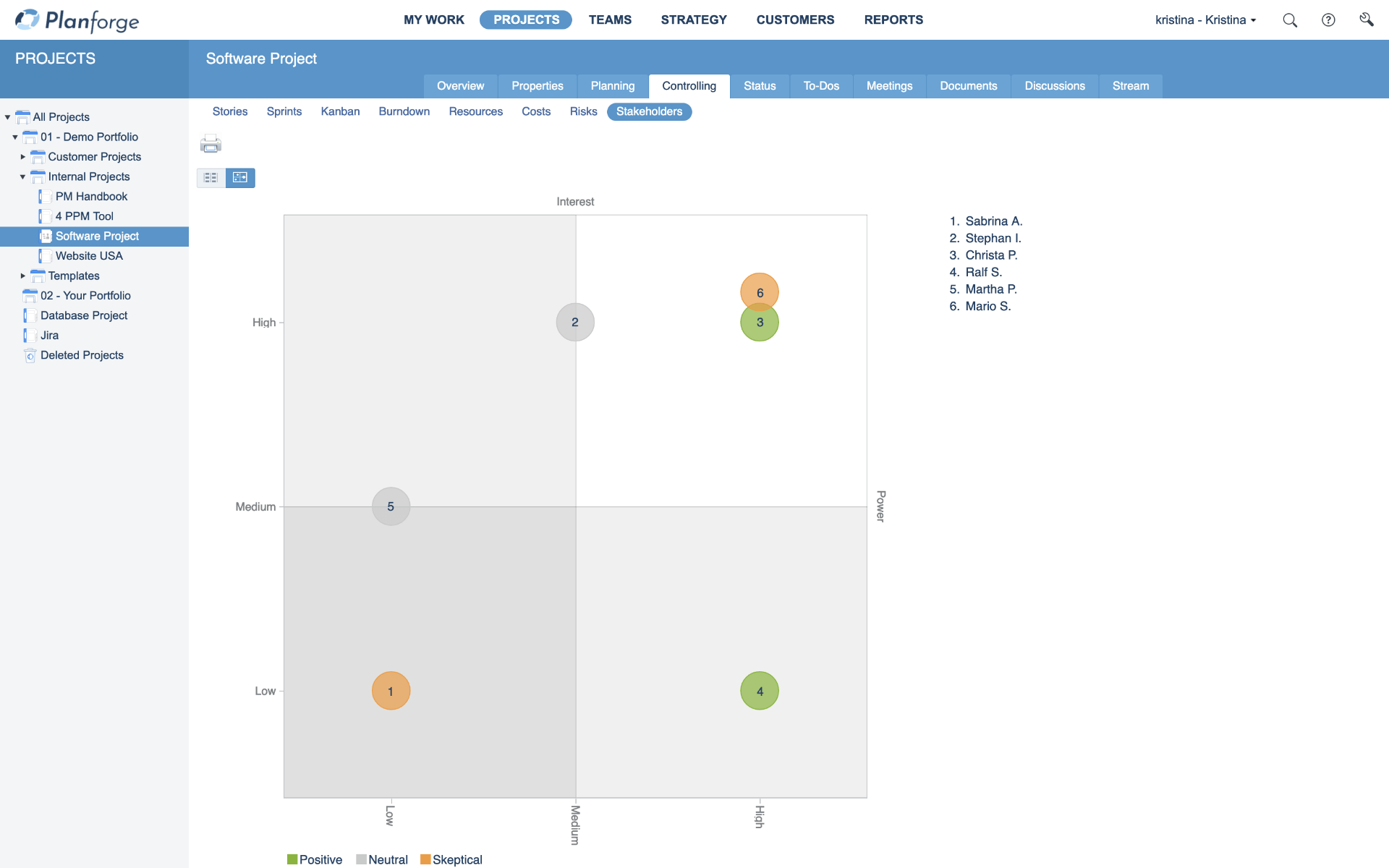Open the Kanban sub-tab
This screenshot has width=1389, height=868.
pos(340,111)
